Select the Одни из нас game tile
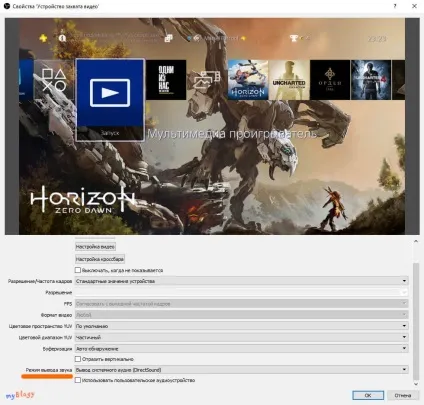Viewport: 424px width, 405px height. (x=166, y=80)
